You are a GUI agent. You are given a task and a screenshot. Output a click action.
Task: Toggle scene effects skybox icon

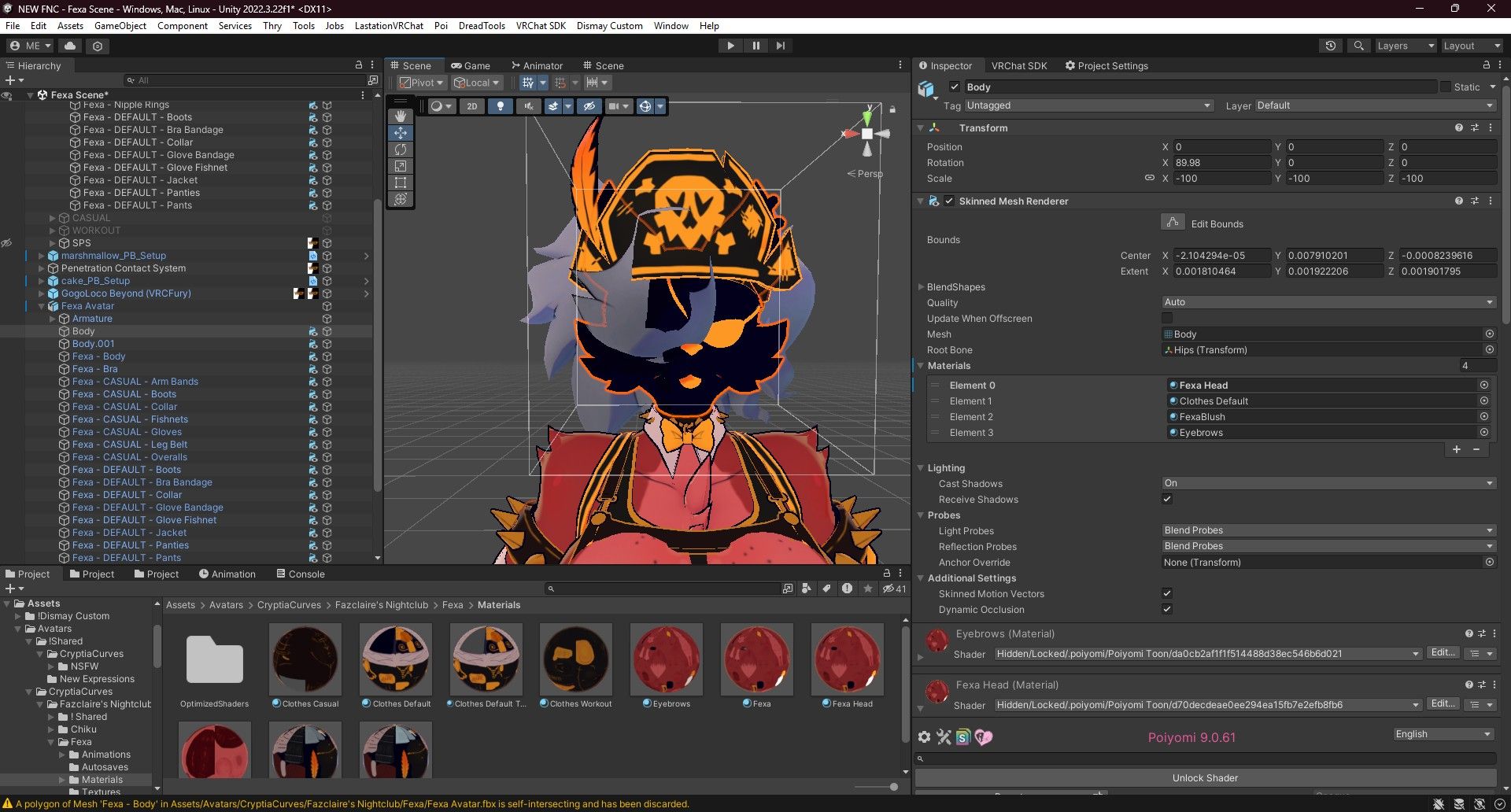click(553, 106)
